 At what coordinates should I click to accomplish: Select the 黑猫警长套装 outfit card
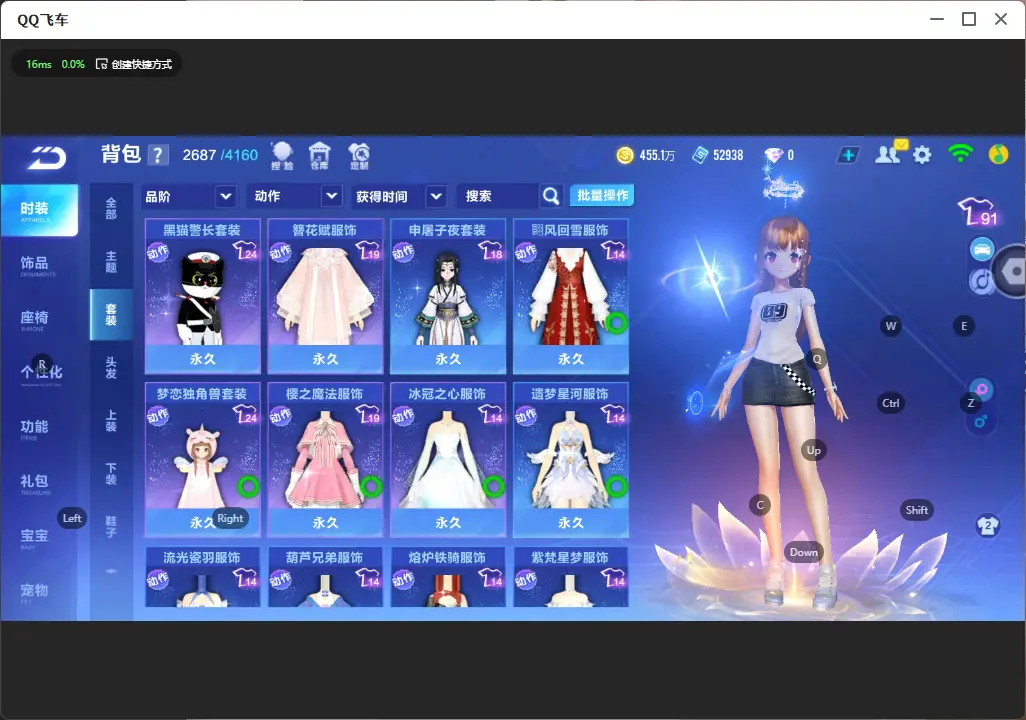tap(203, 296)
